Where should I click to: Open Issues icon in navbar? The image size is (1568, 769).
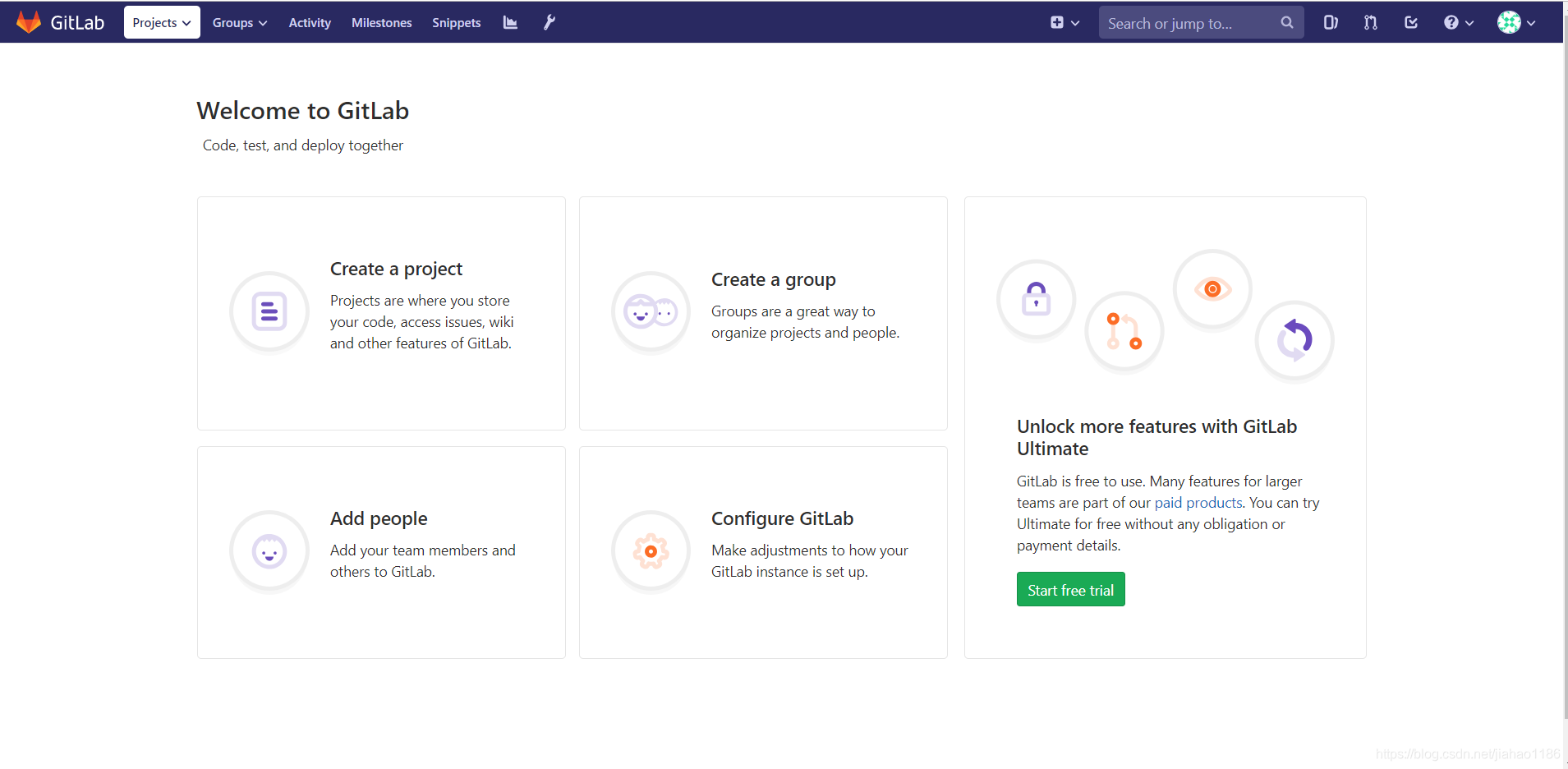tap(1331, 23)
